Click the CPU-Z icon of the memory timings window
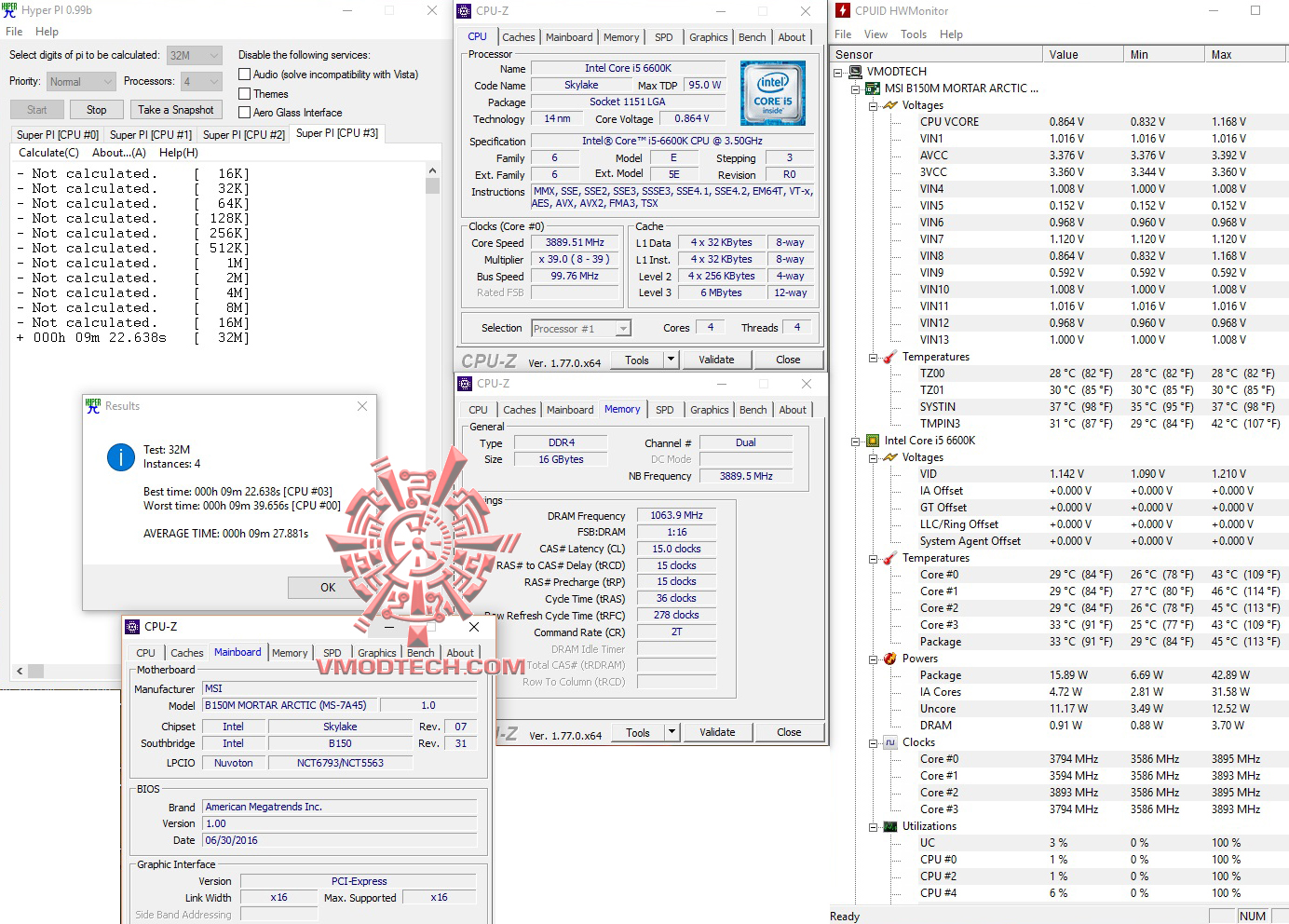Viewport: 1289px width, 924px height. 465,383
